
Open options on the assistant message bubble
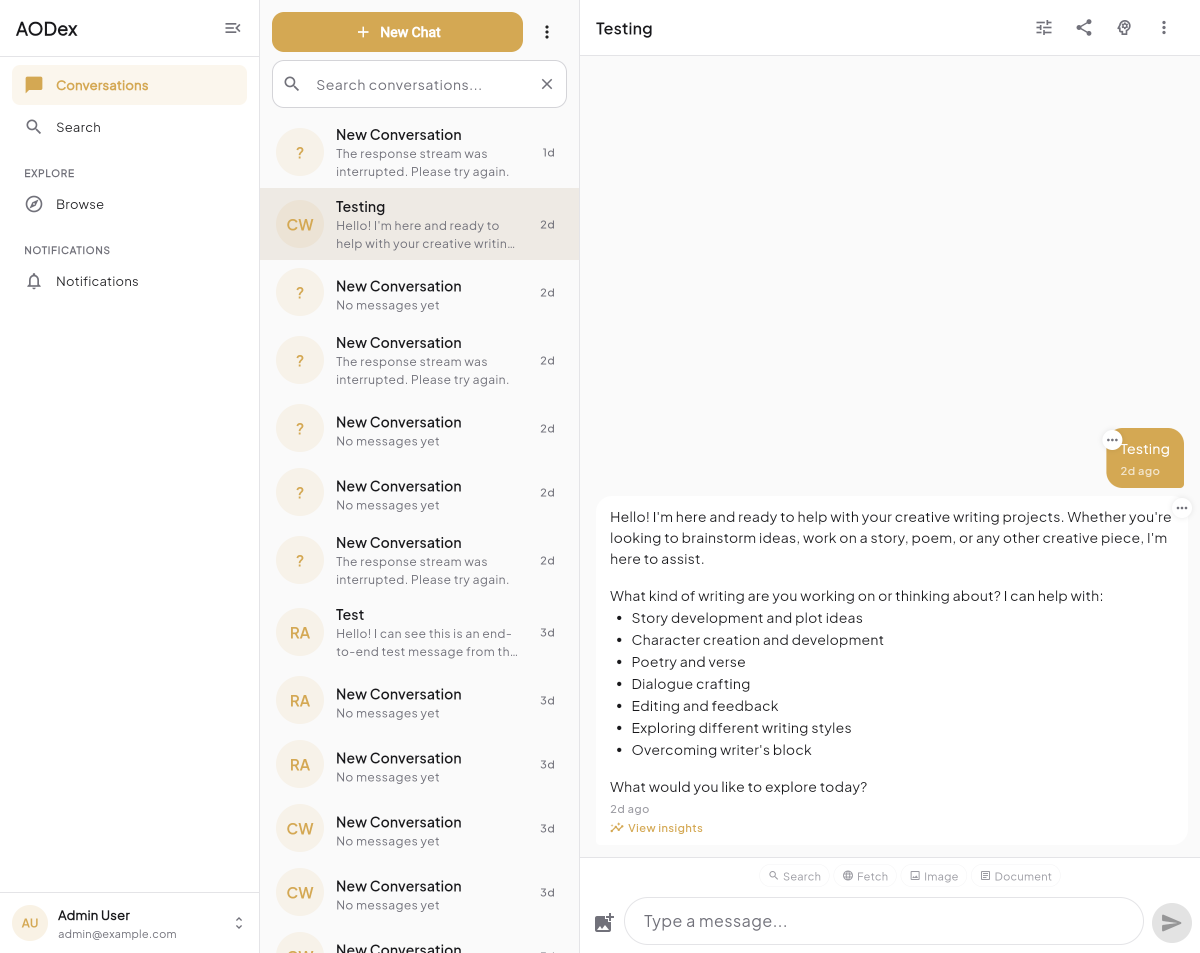[x=1182, y=508]
